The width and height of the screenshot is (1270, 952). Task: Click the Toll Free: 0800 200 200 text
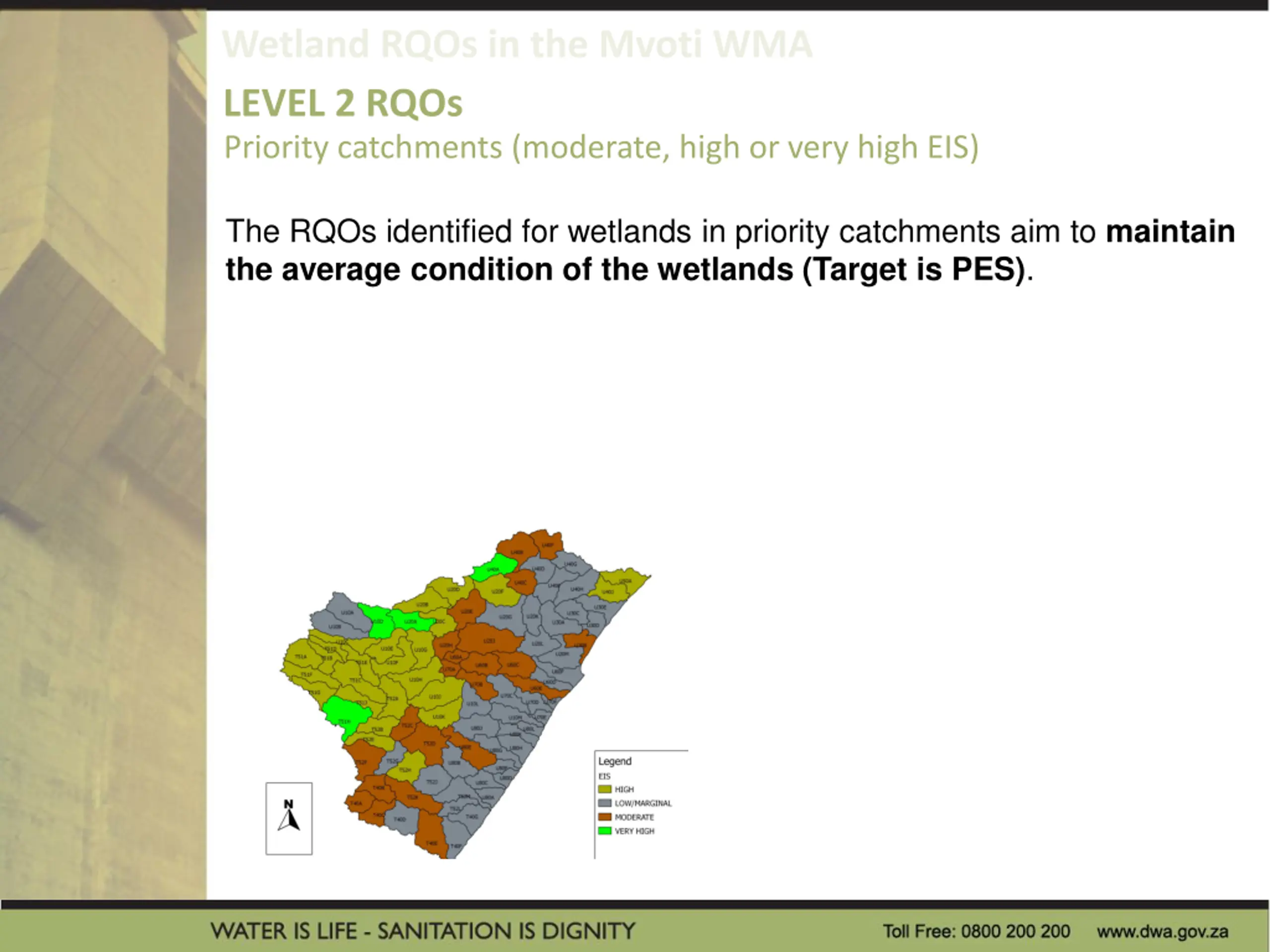(x=976, y=931)
